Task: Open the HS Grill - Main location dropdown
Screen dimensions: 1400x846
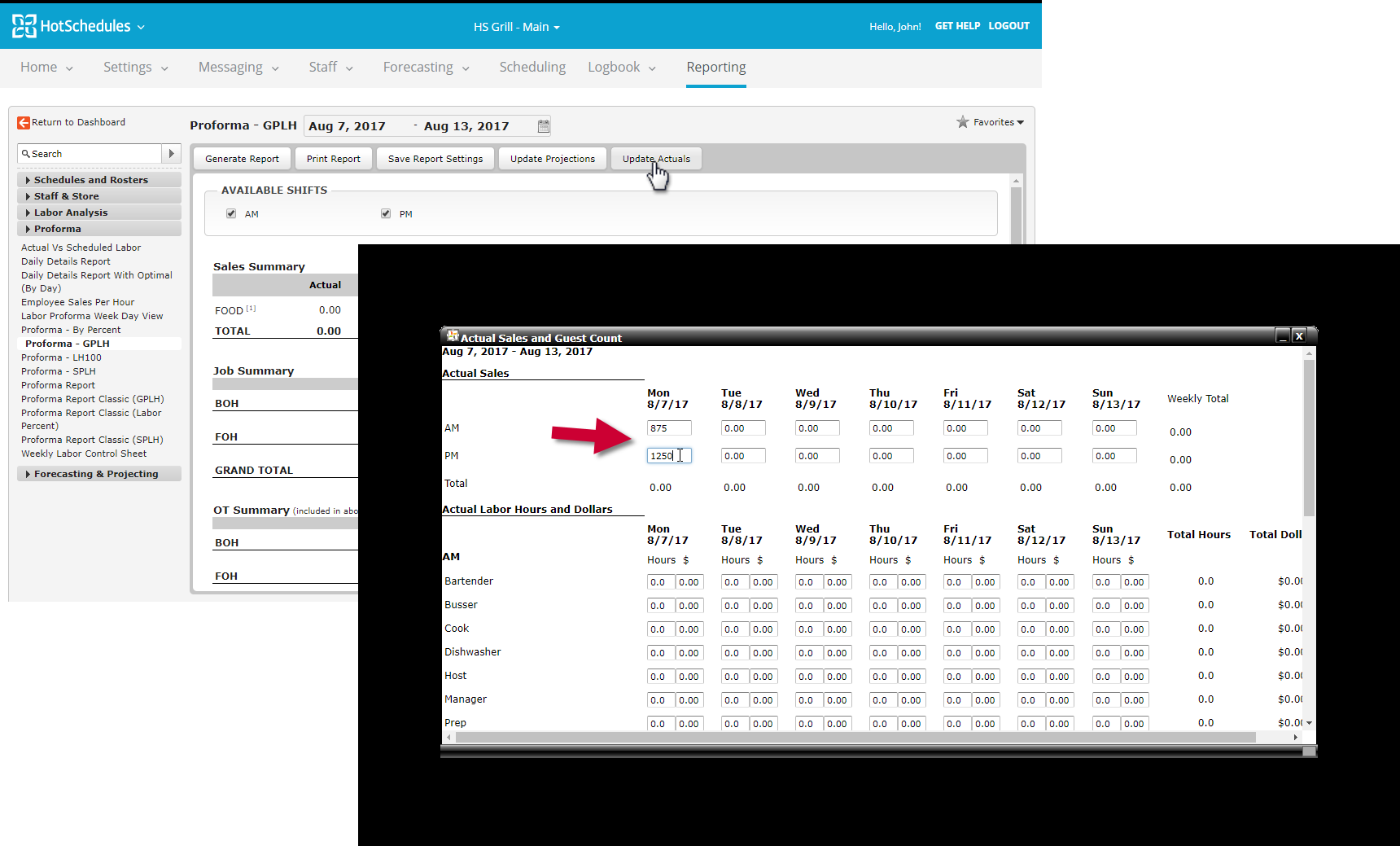Action: point(517,27)
